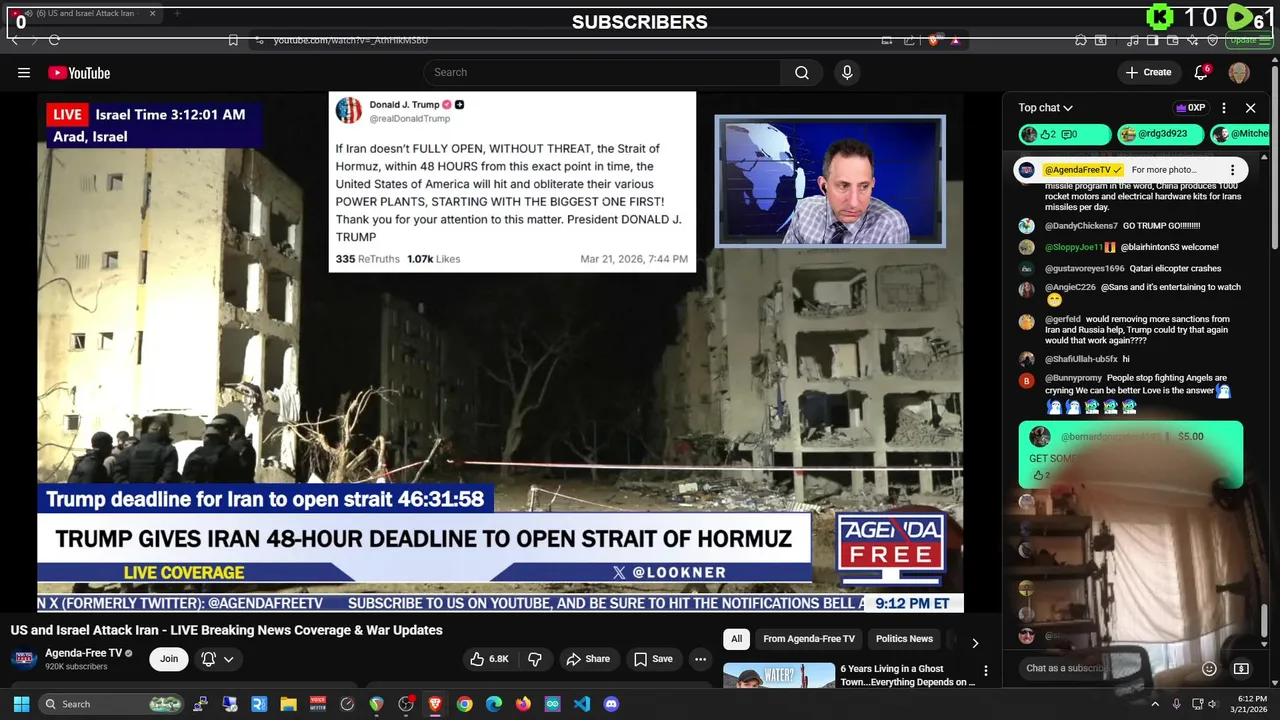Select the All filter chip
The width and height of the screenshot is (1280, 720).
point(736,639)
